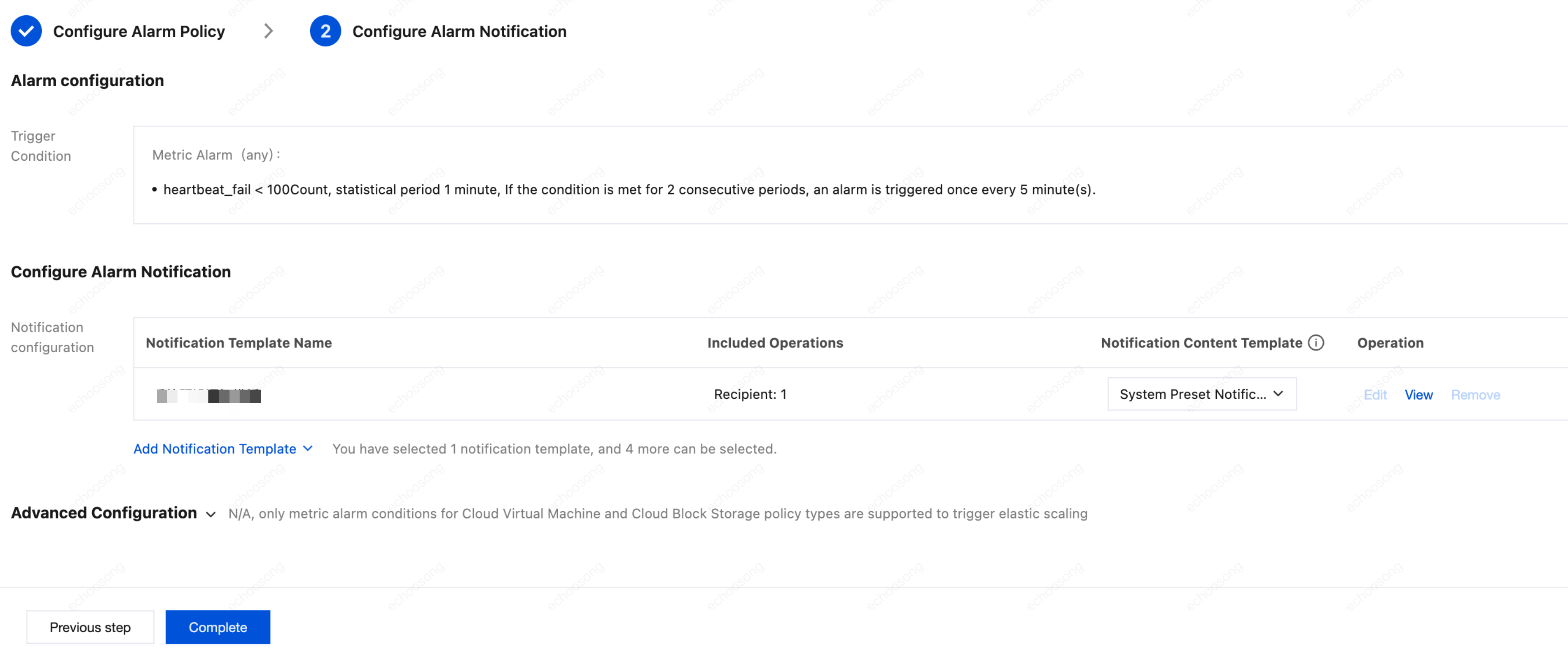This screenshot has height=664, width=1568.
Task: Click the View link in Operation column
Action: coord(1418,395)
